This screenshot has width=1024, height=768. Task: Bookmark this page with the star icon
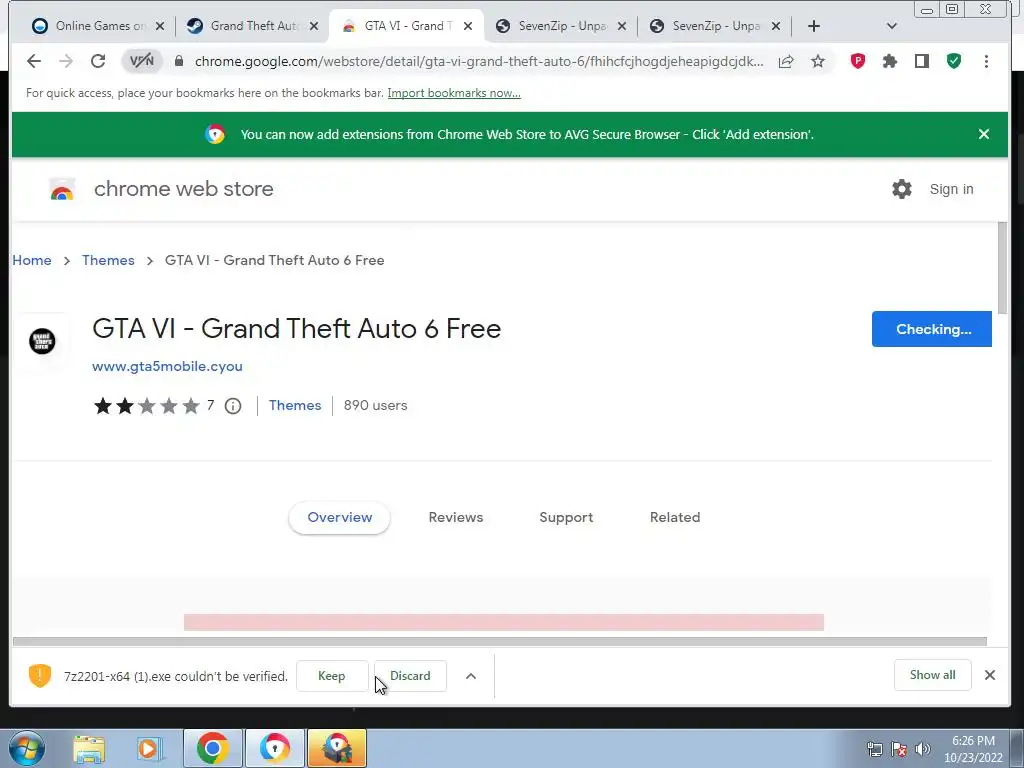(818, 61)
